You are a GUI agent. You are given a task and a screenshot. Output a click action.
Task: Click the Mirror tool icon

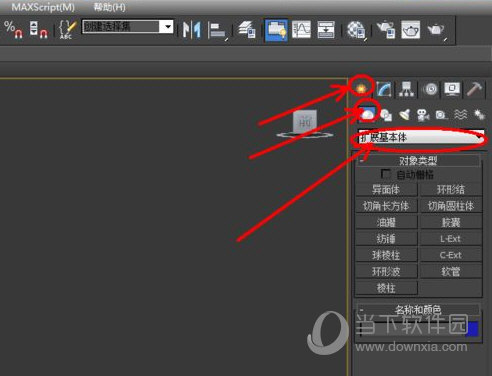(x=191, y=30)
